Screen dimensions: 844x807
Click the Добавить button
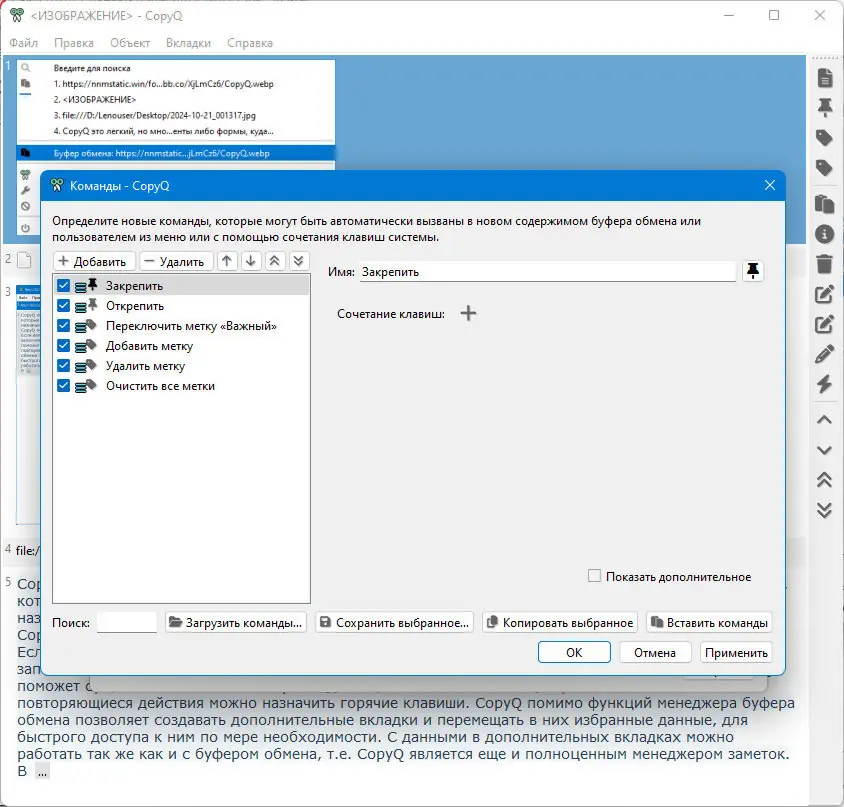click(x=94, y=261)
